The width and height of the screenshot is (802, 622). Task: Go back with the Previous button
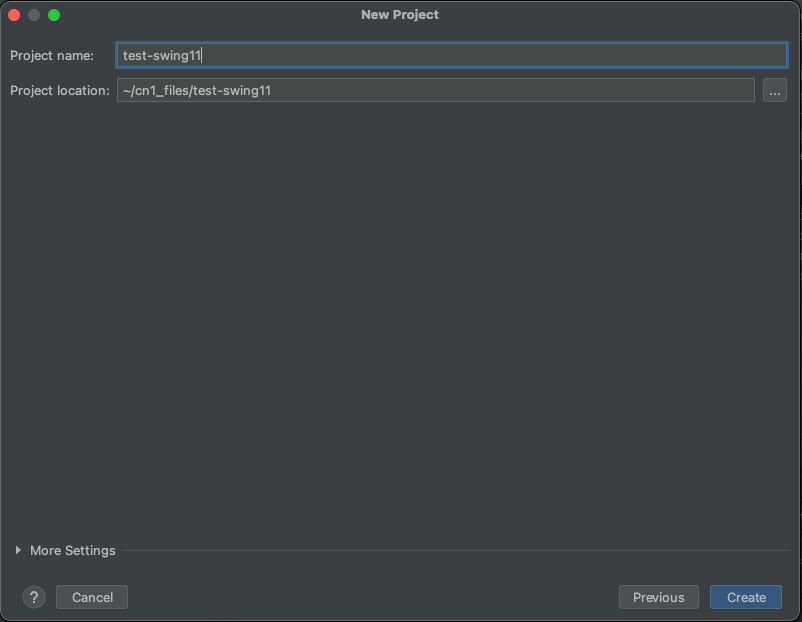coord(659,597)
